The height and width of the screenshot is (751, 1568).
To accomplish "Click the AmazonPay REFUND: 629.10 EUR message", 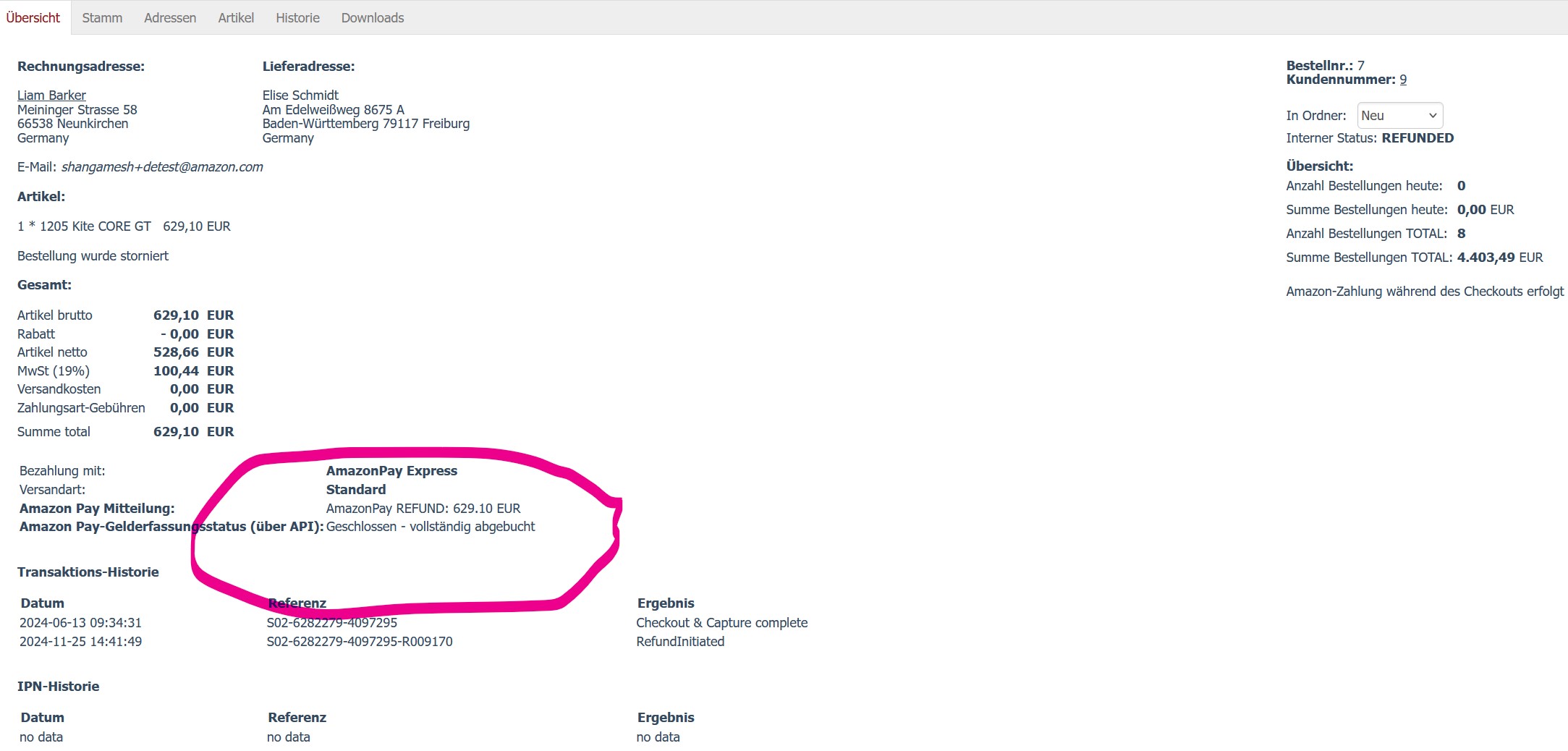I will tap(423, 509).
